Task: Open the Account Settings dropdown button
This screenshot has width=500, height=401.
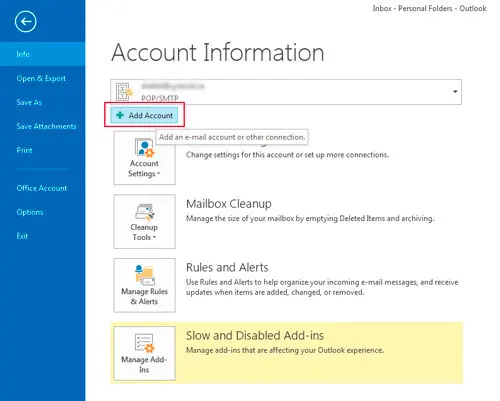Action: (144, 158)
